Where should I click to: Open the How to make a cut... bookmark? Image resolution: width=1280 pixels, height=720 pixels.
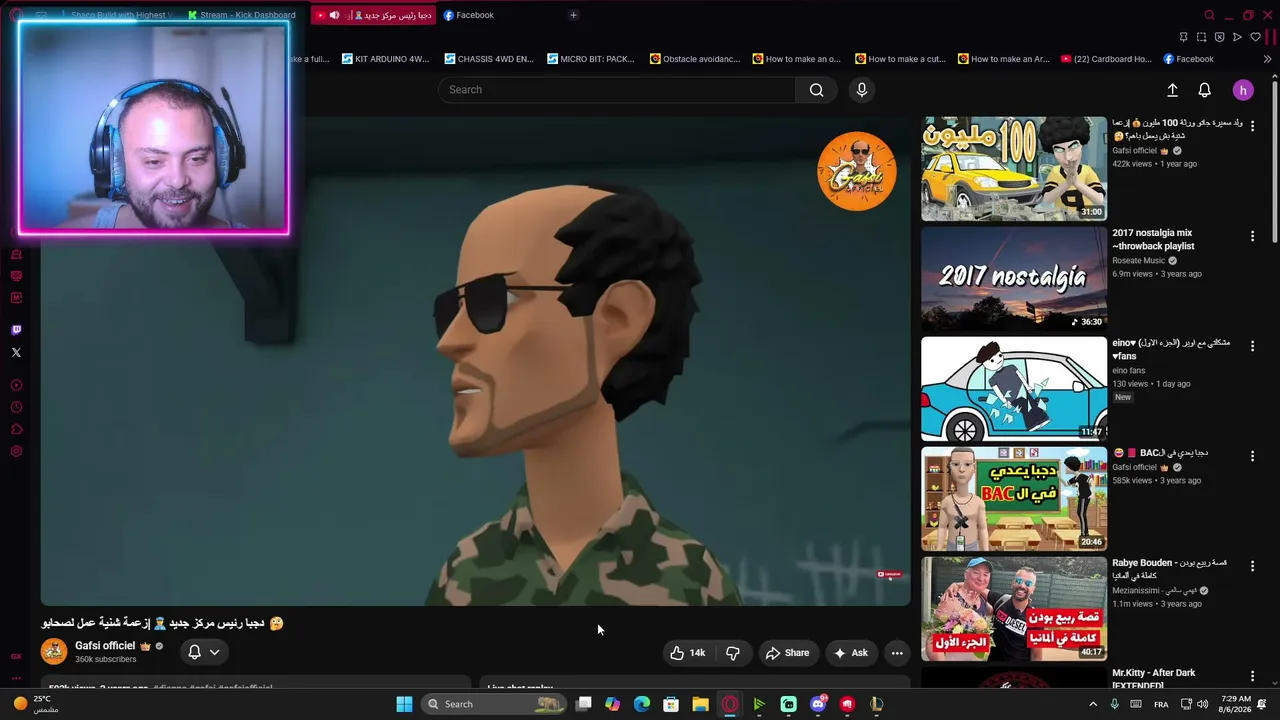(x=899, y=59)
